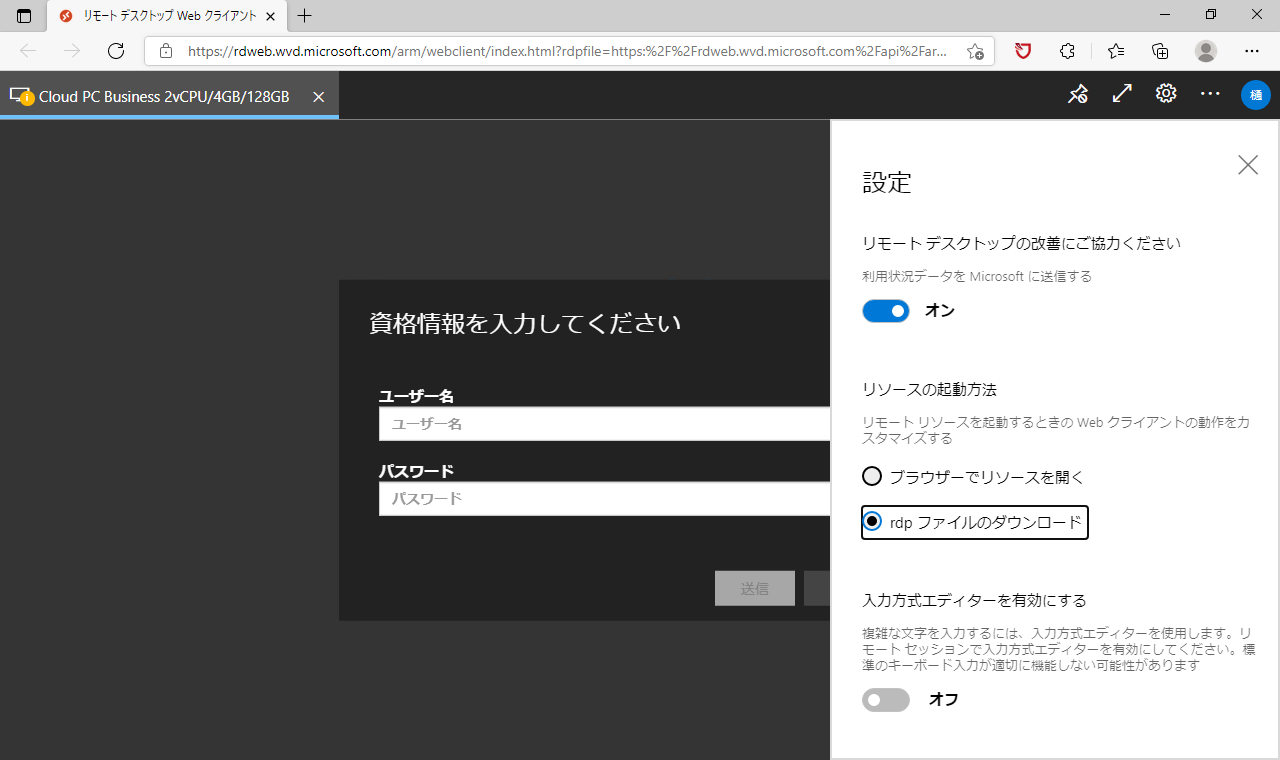Close the Cloud PC Business session tab

[x=318, y=97]
